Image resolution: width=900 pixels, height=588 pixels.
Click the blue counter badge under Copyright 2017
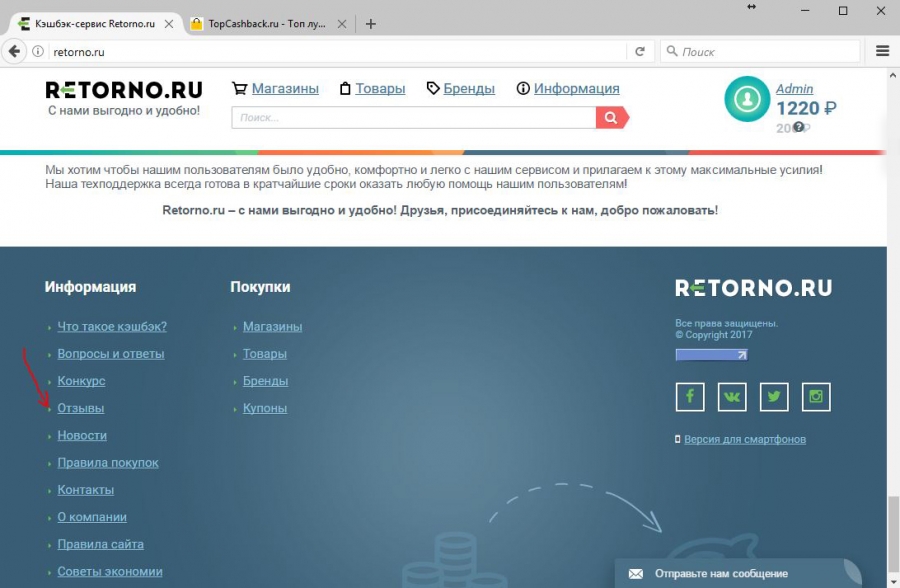click(711, 355)
